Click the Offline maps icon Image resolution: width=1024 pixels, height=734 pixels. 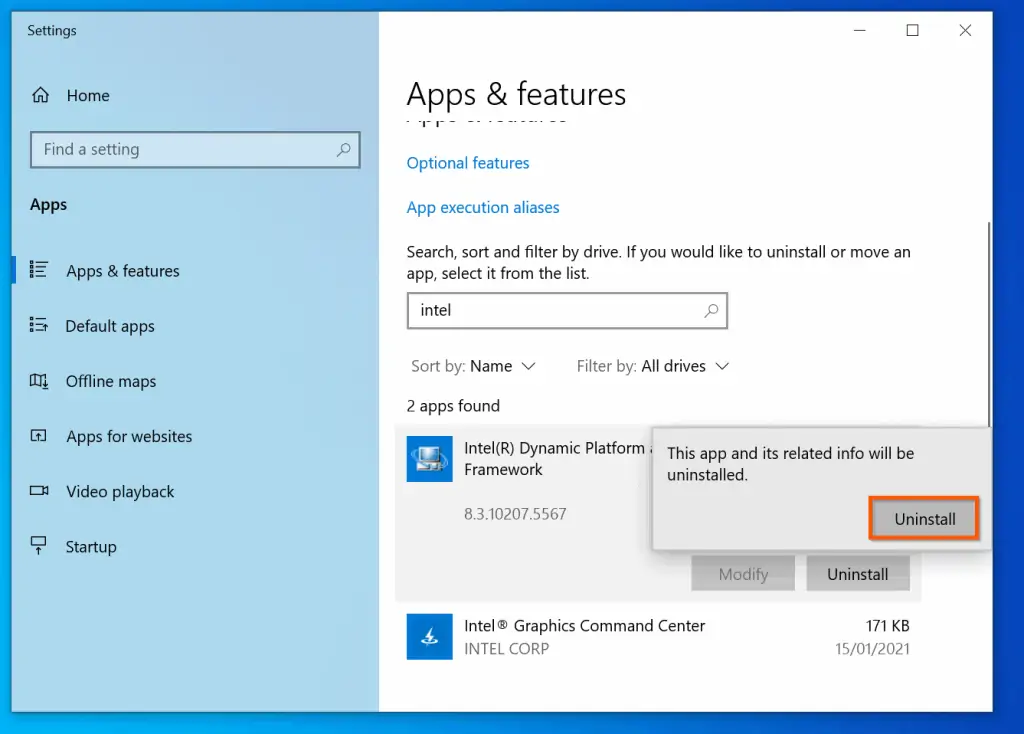(39, 381)
